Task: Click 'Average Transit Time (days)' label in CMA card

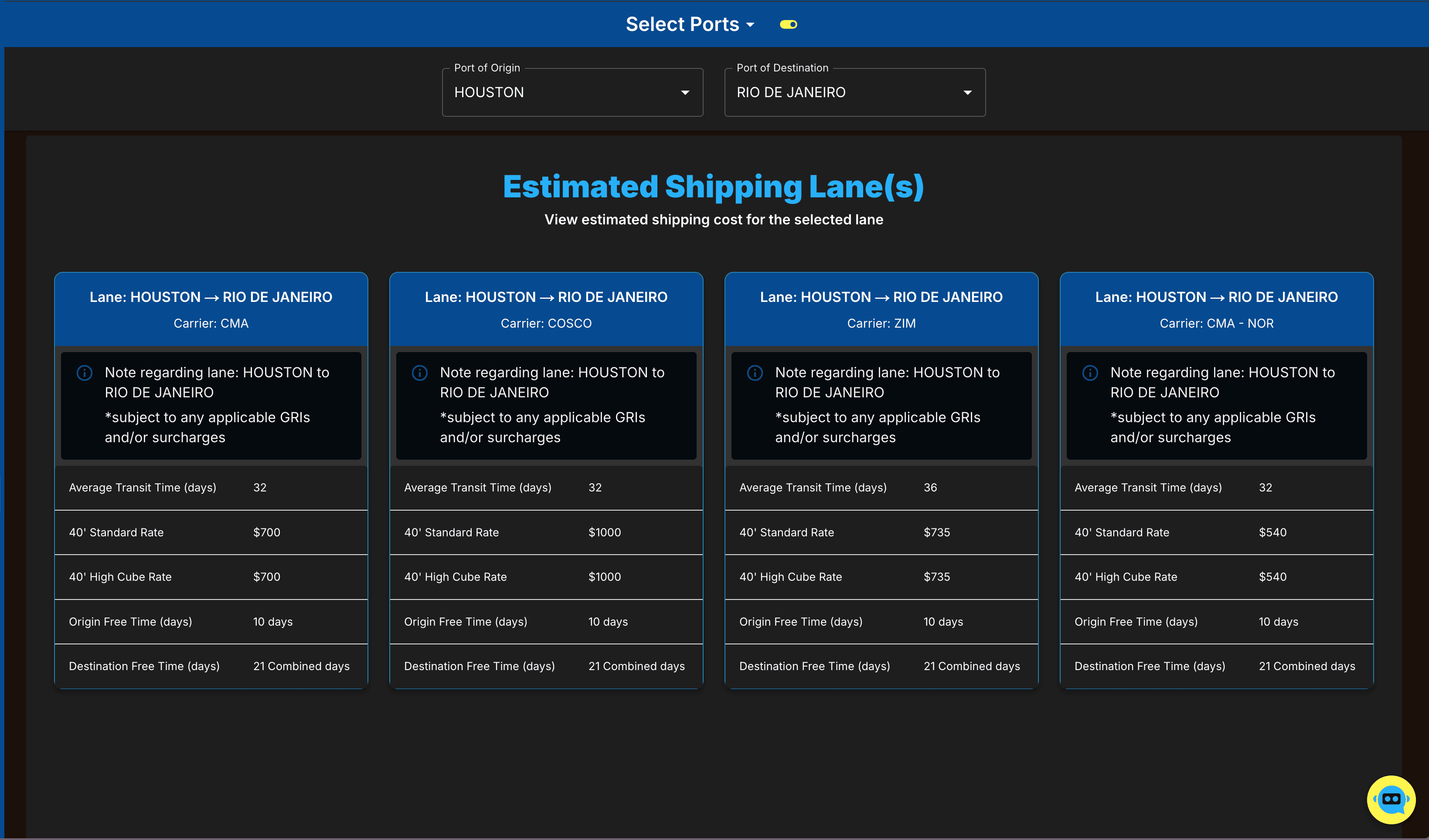Action: coord(142,488)
